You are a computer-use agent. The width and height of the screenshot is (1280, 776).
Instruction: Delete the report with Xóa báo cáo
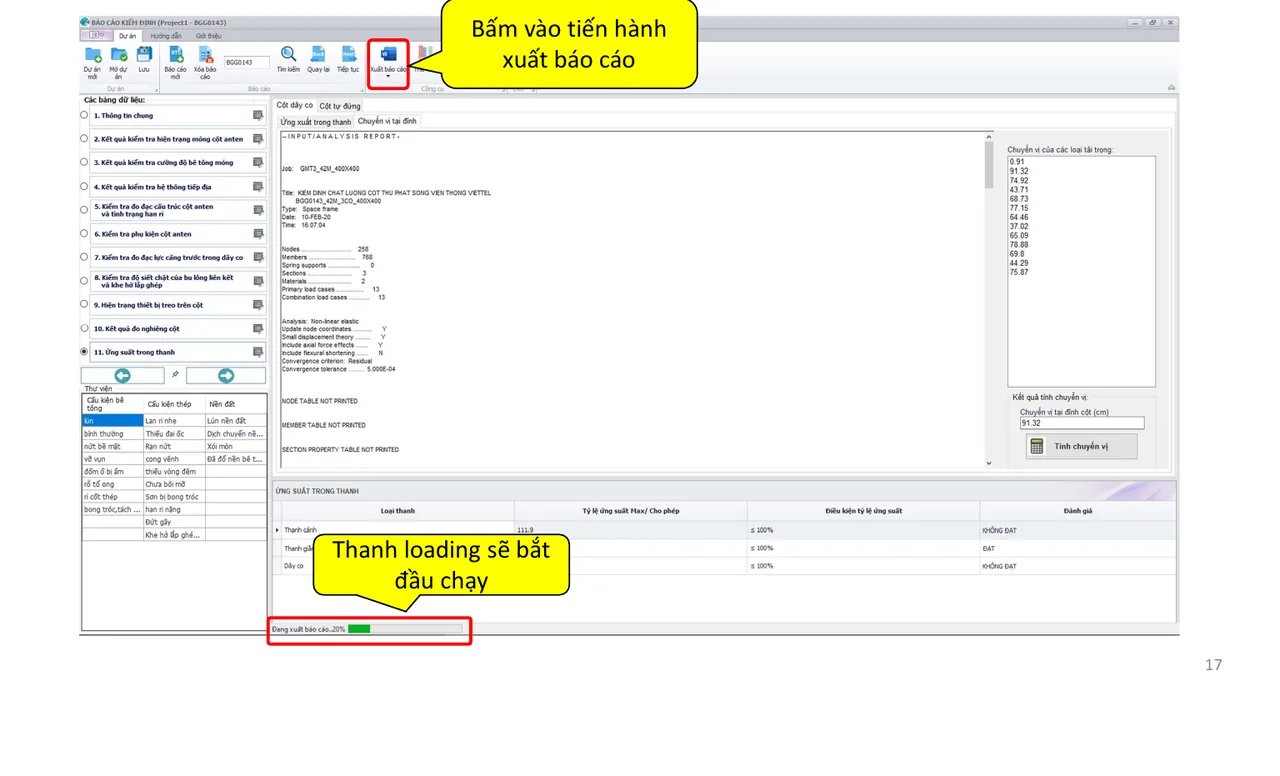click(205, 55)
